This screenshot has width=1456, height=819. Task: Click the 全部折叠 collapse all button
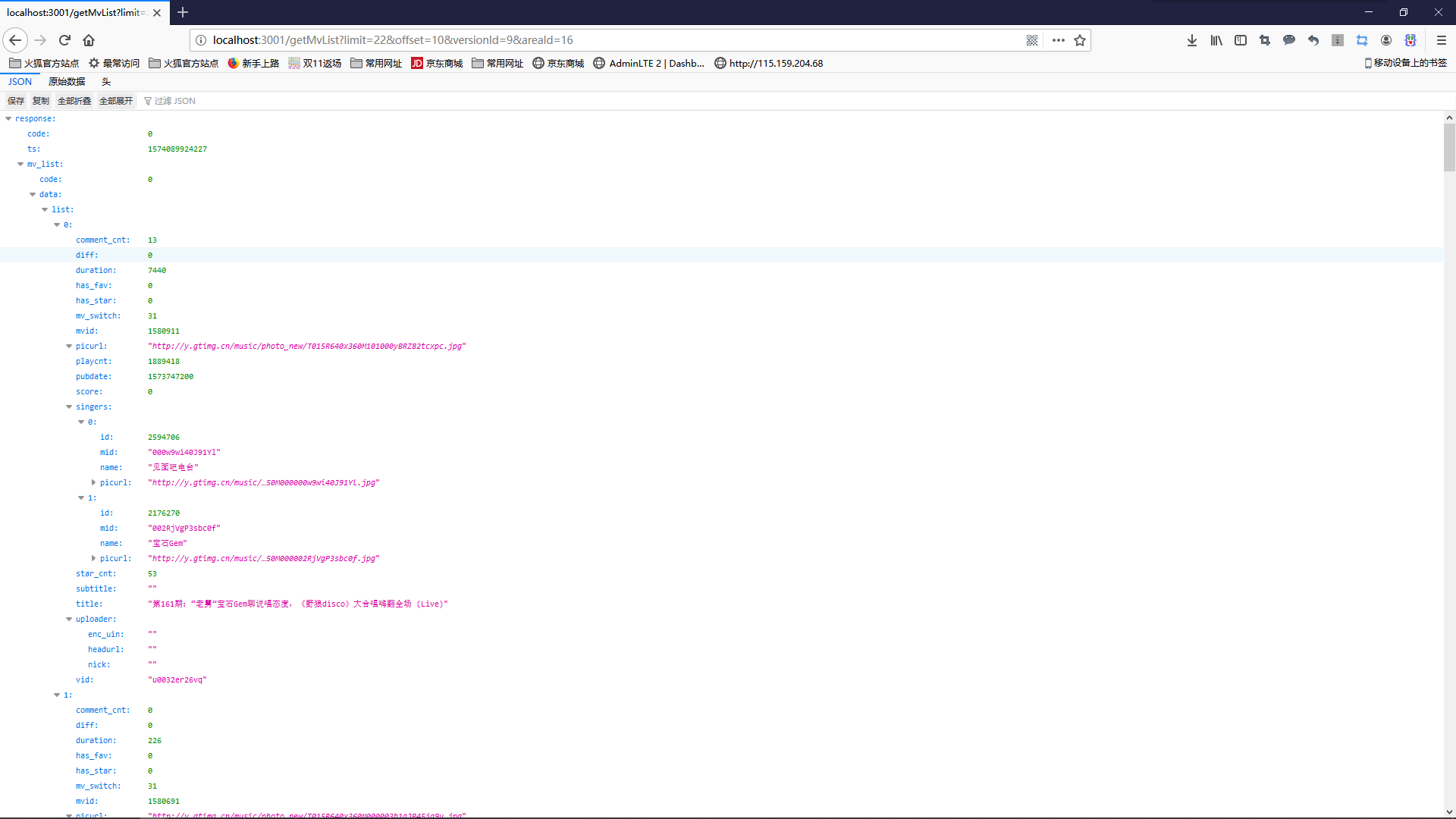click(74, 101)
